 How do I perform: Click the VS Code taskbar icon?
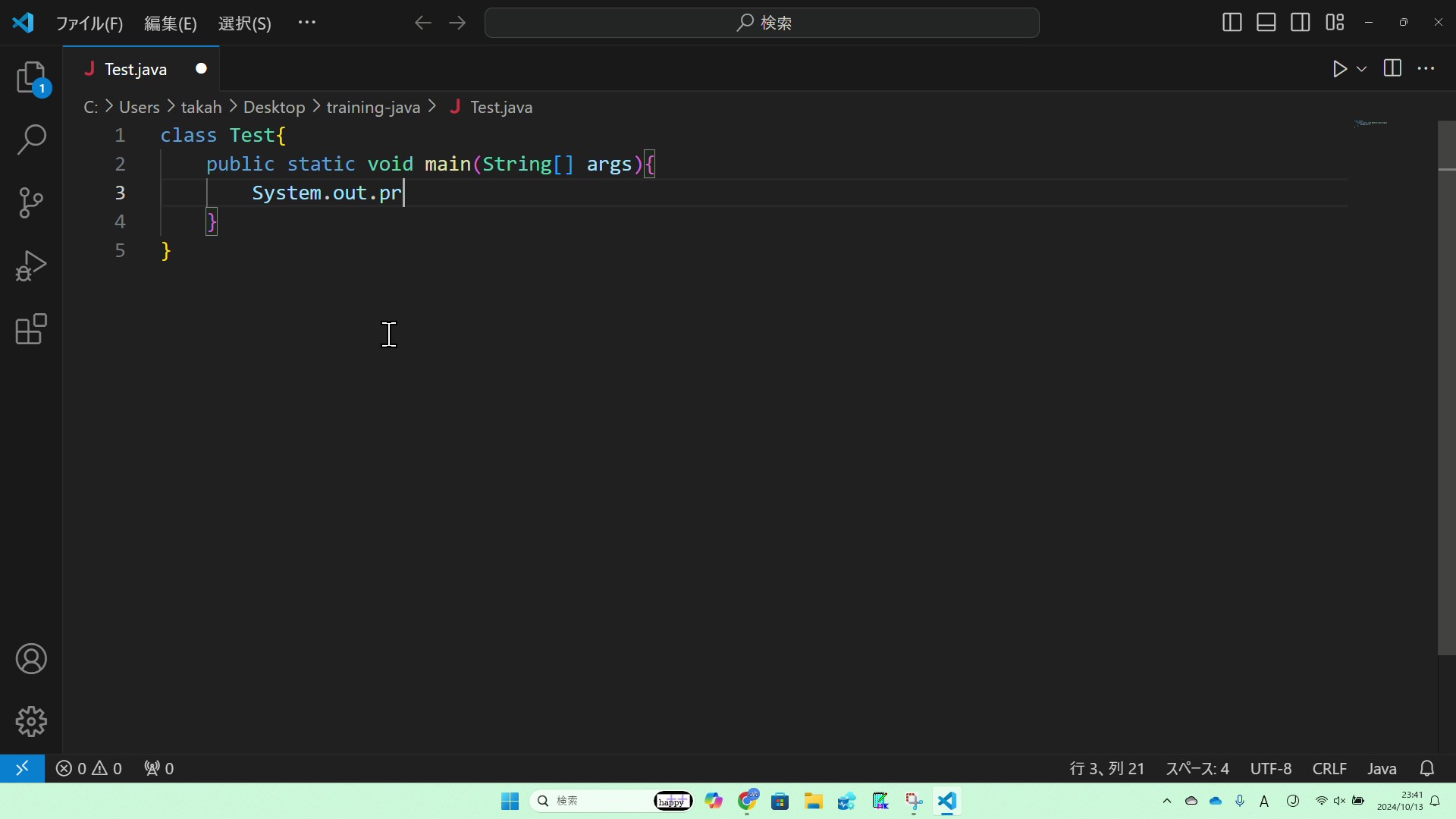pyautogui.click(x=947, y=802)
